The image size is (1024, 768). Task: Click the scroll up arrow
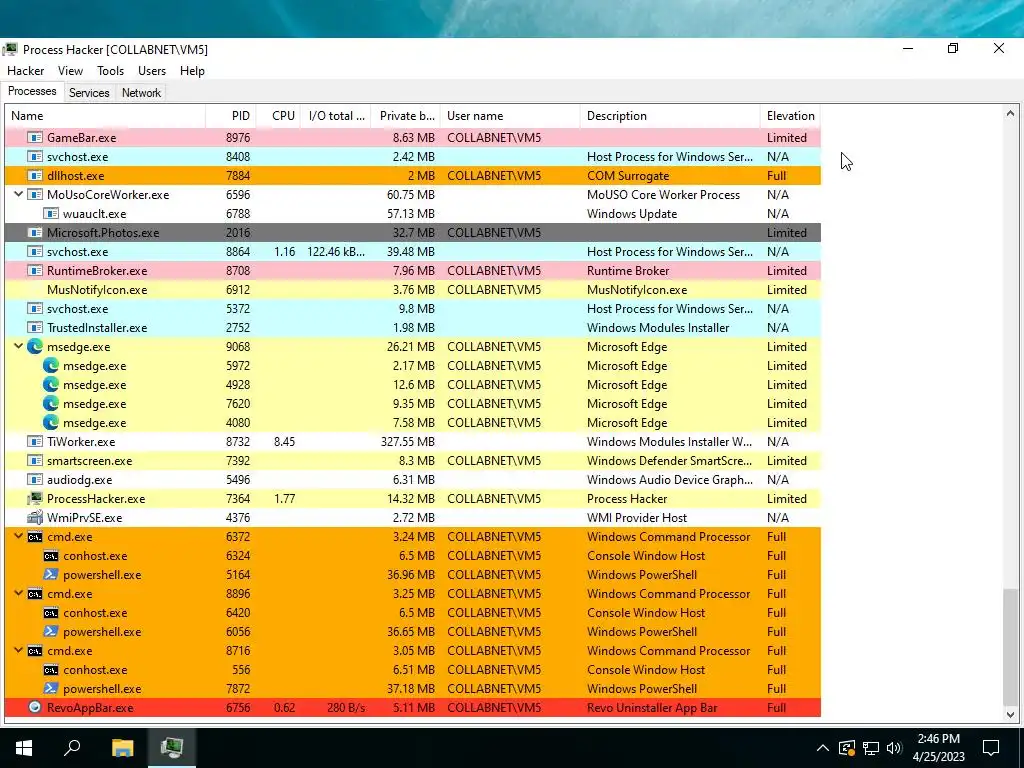pyautogui.click(x=1010, y=114)
